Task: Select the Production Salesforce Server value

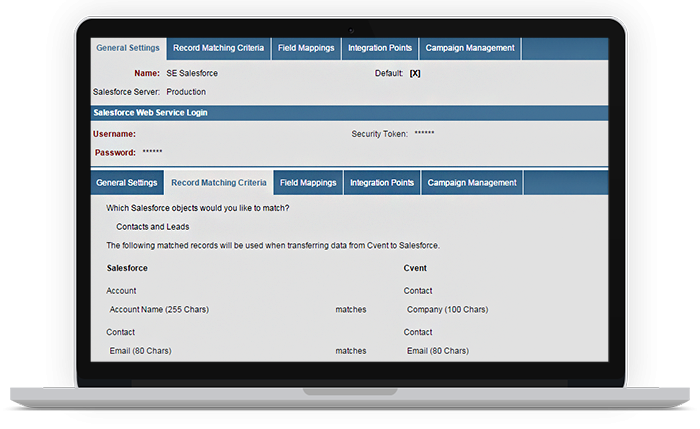Action: (x=187, y=91)
